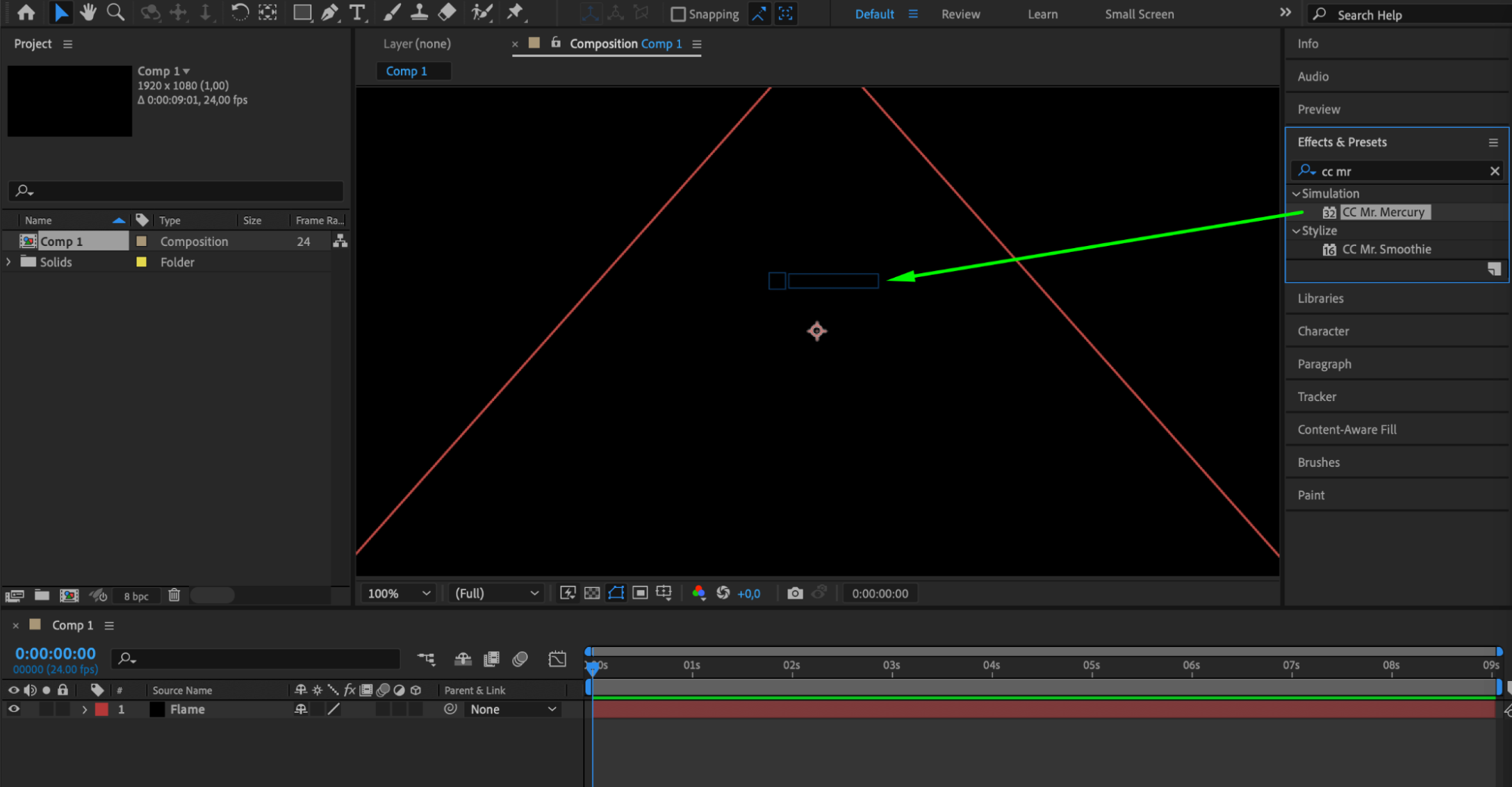Switch to the Review workspace
The image size is (1512, 787).
tap(960, 14)
